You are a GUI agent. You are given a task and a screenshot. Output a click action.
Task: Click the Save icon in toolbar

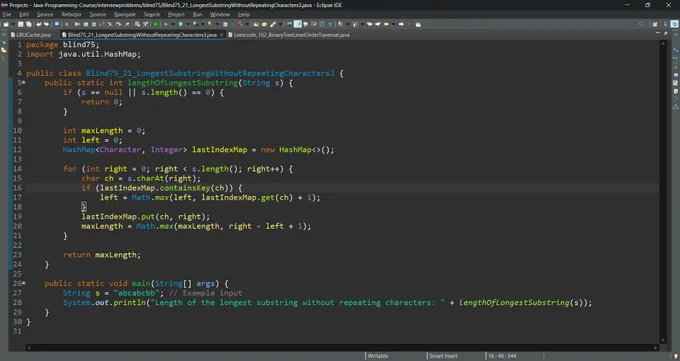[x=20, y=24]
